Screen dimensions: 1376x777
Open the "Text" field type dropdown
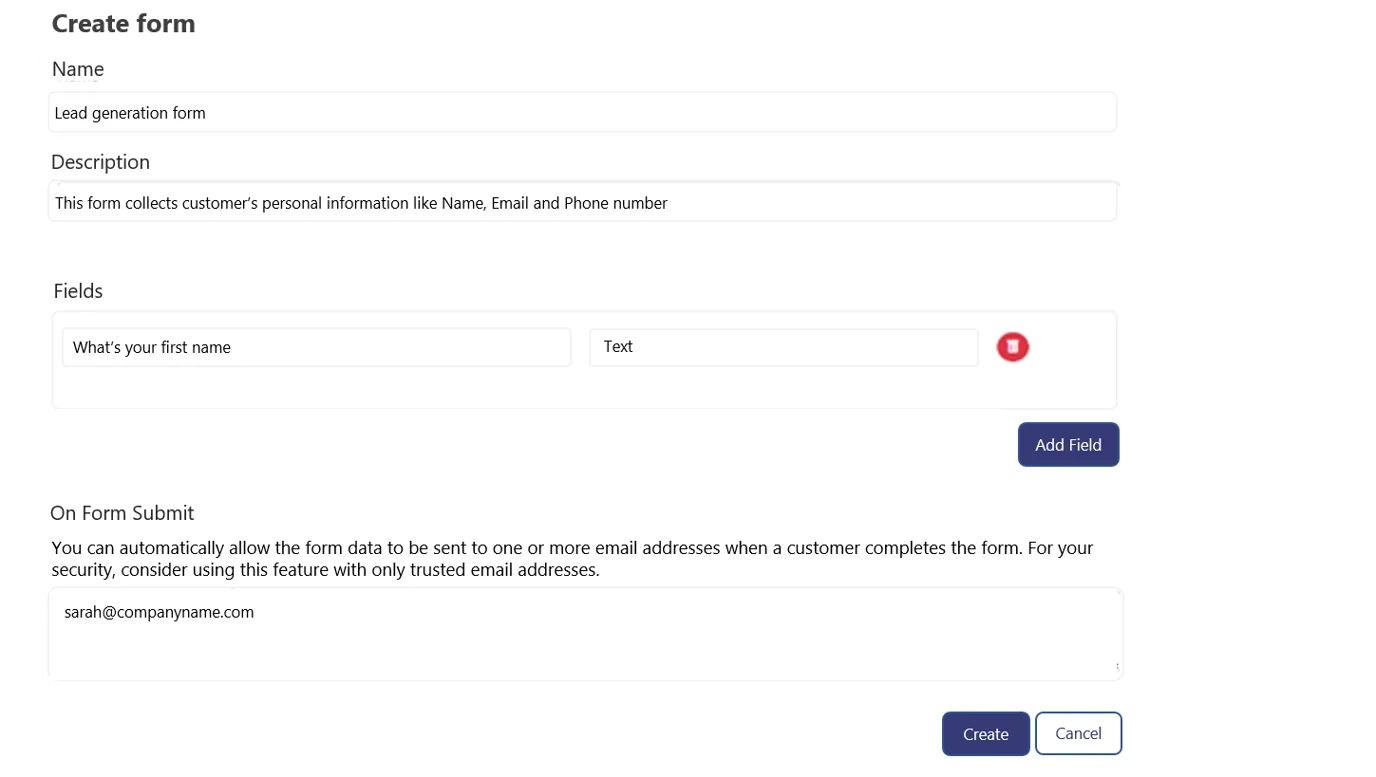click(783, 347)
